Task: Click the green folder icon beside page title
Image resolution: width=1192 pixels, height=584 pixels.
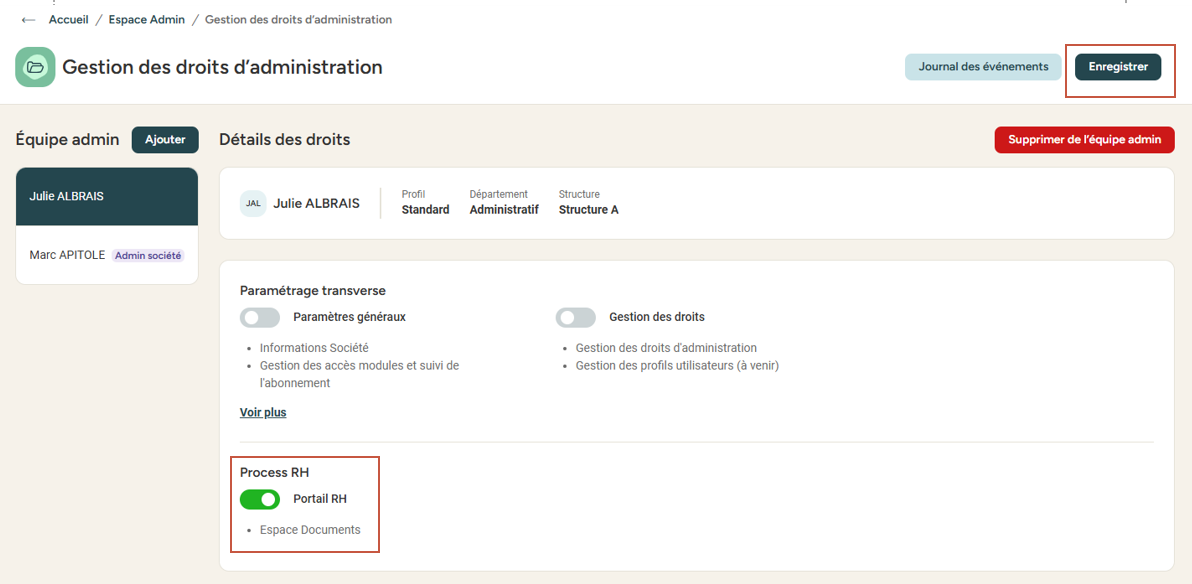Action: point(35,67)
